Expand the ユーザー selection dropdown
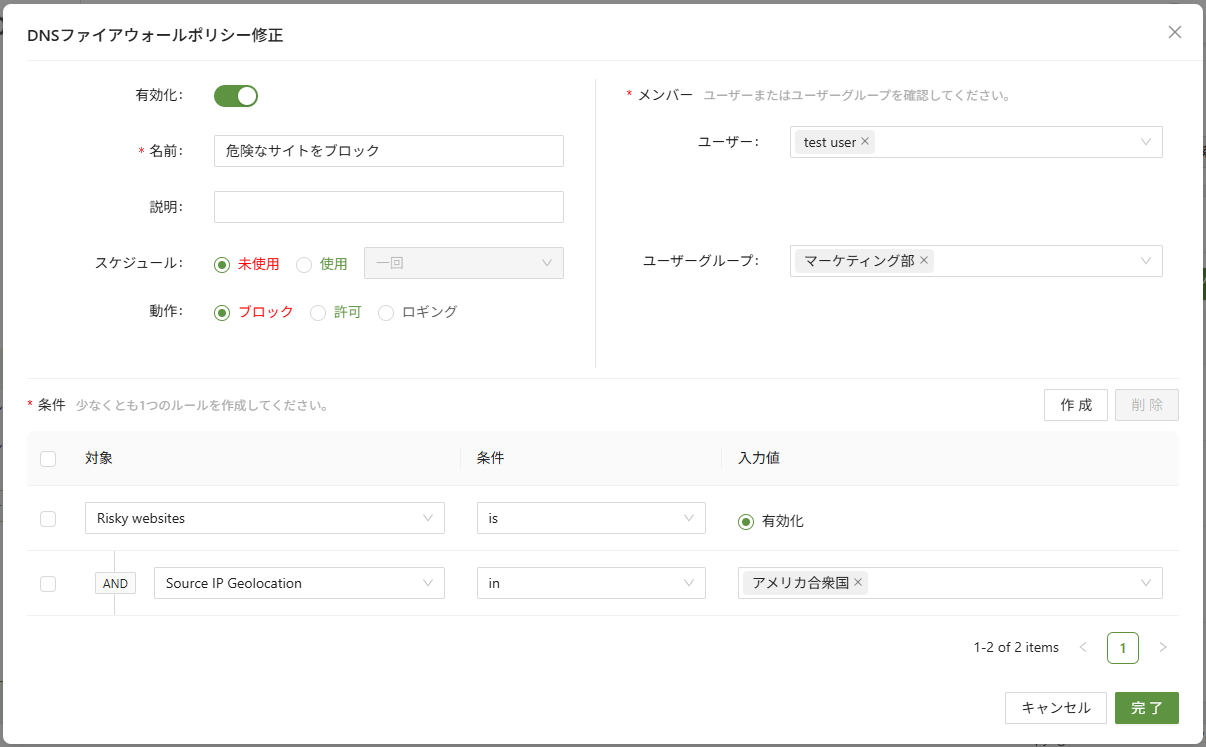1206x747 pixels. [x=1145, y=142]
